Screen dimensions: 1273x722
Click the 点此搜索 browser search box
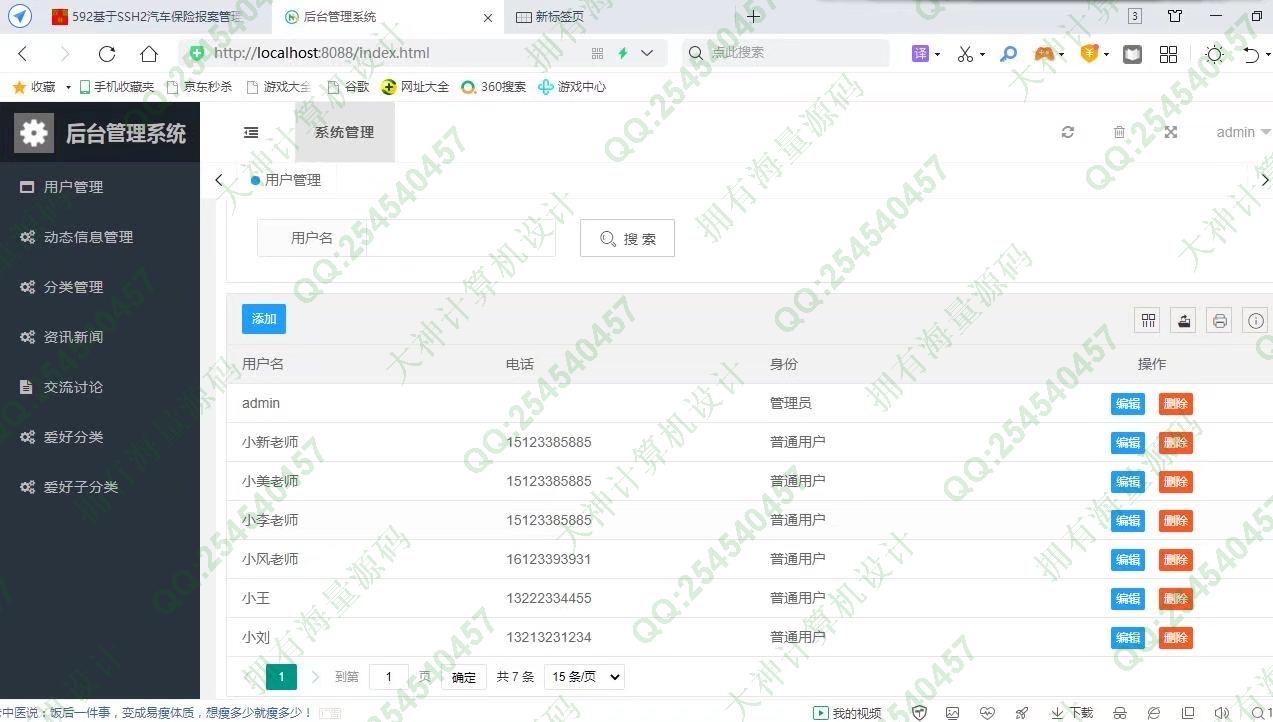pyautogui.click(x=786, y=53)
